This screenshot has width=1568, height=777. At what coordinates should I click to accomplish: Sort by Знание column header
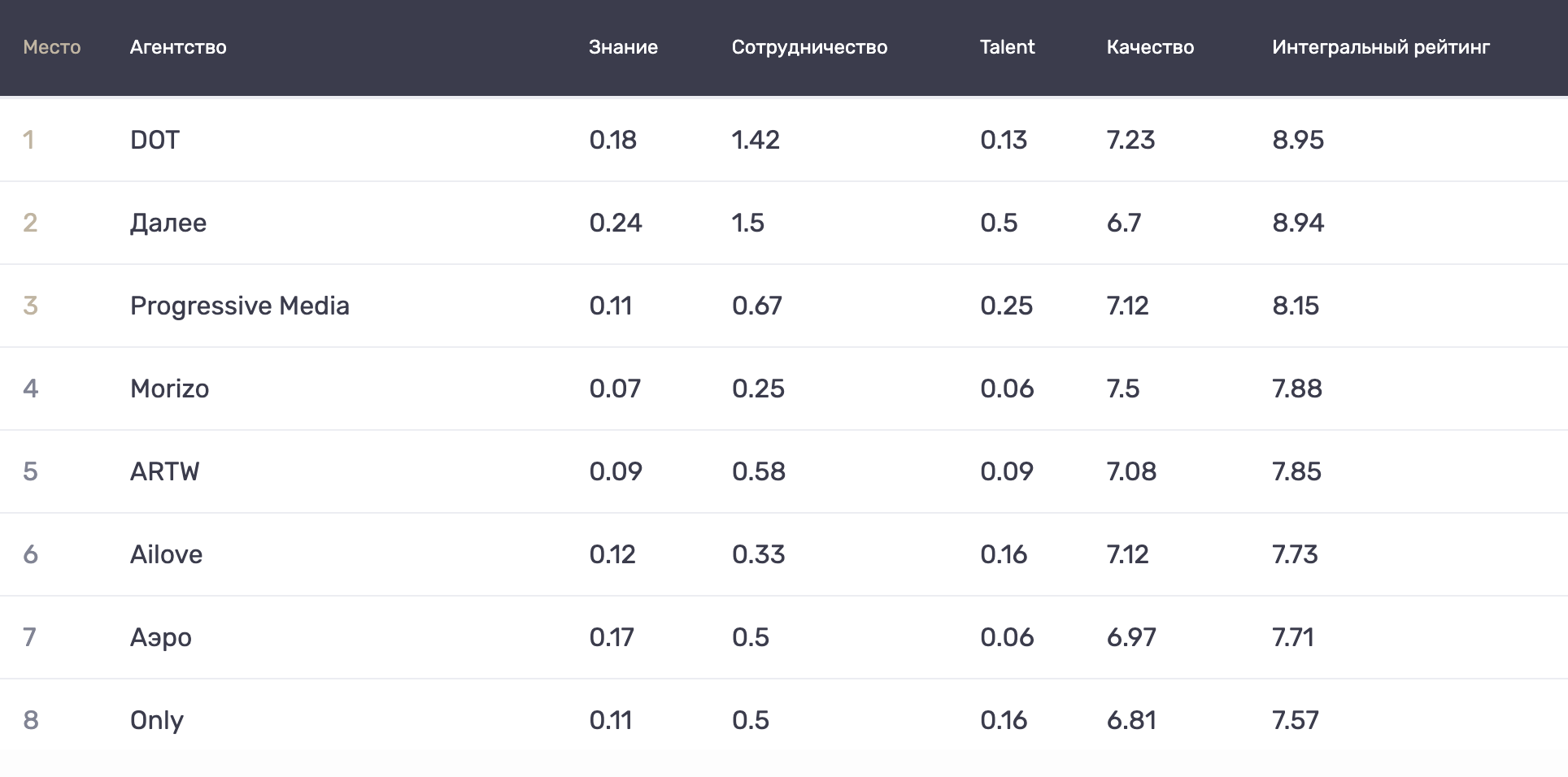click(623, 47)
